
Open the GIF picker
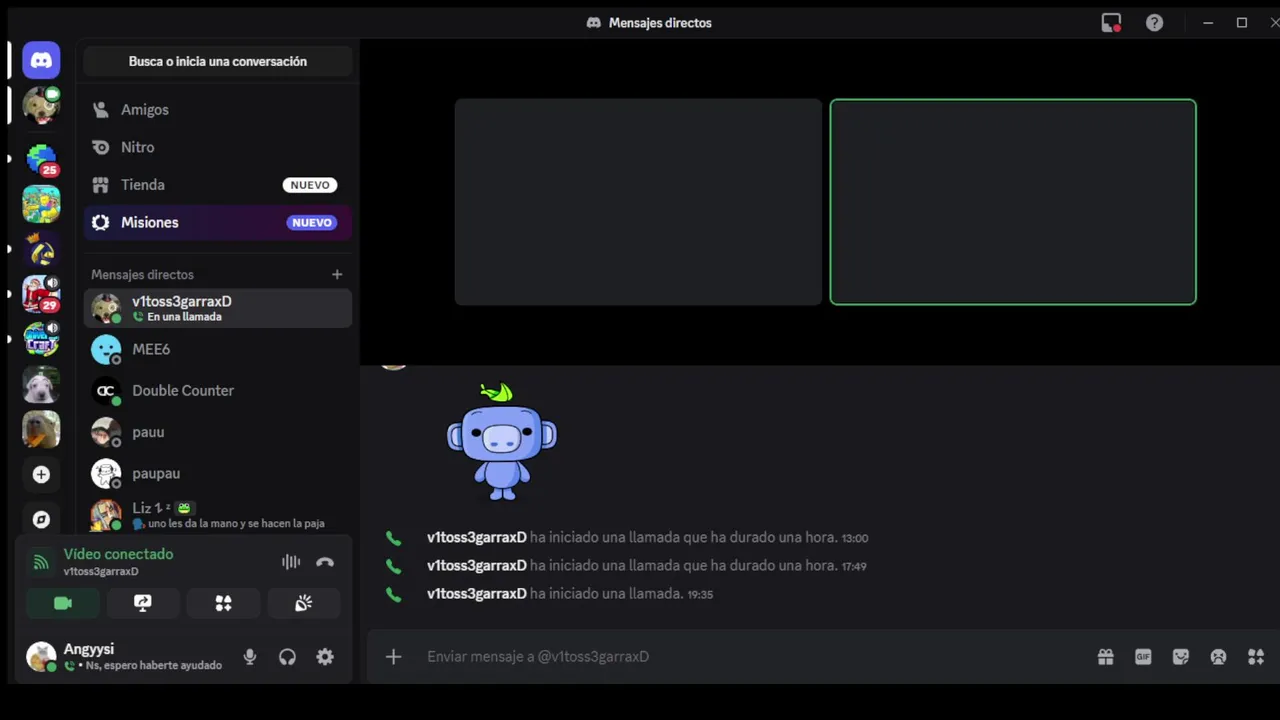pos(1143,657)
